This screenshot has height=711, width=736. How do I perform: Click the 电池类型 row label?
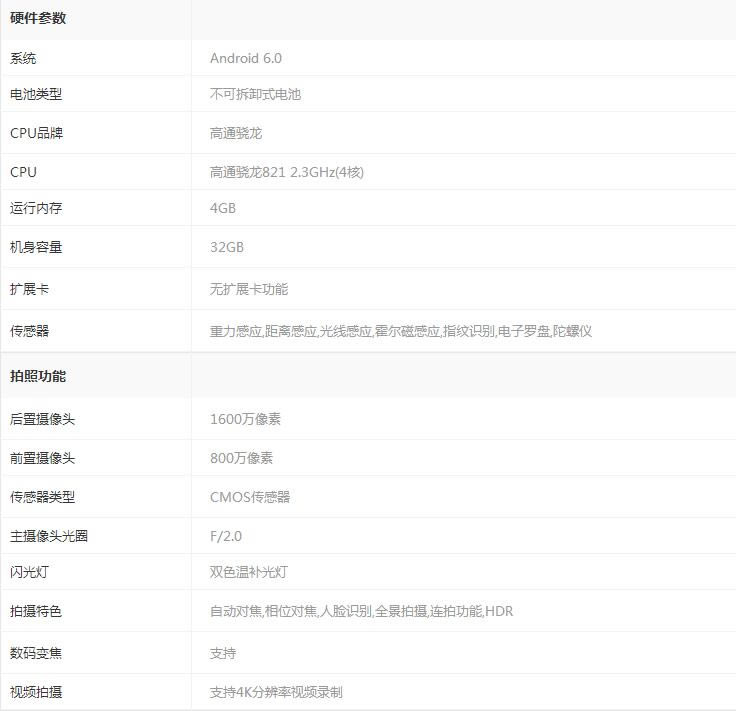point(36,94)
